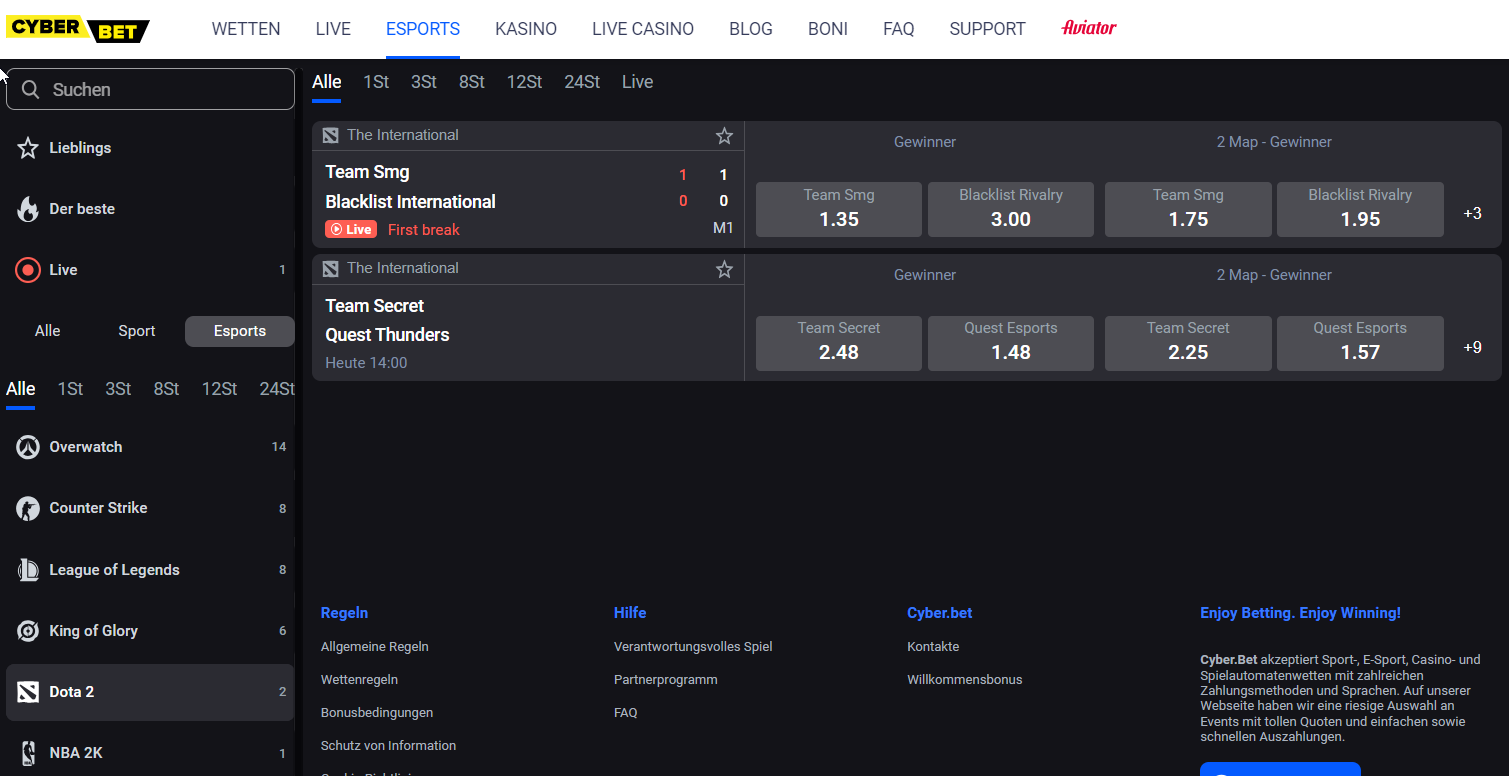Expand extra markets with the +3 button

(x=1473, y=212)
